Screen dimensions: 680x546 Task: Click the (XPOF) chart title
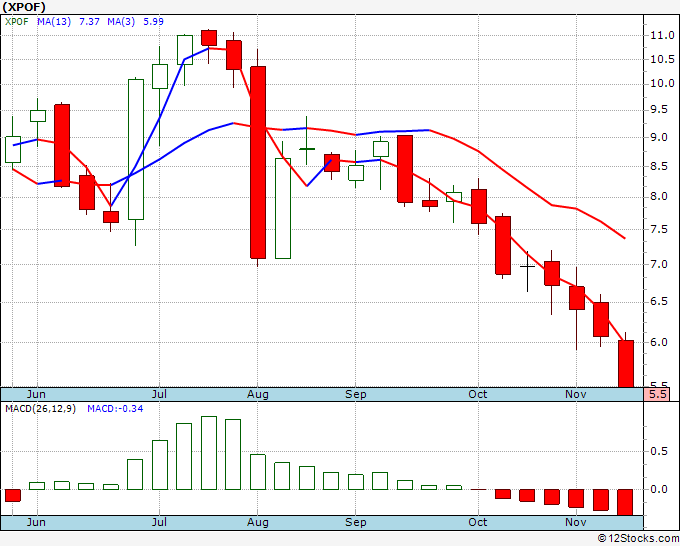(23, 7)
